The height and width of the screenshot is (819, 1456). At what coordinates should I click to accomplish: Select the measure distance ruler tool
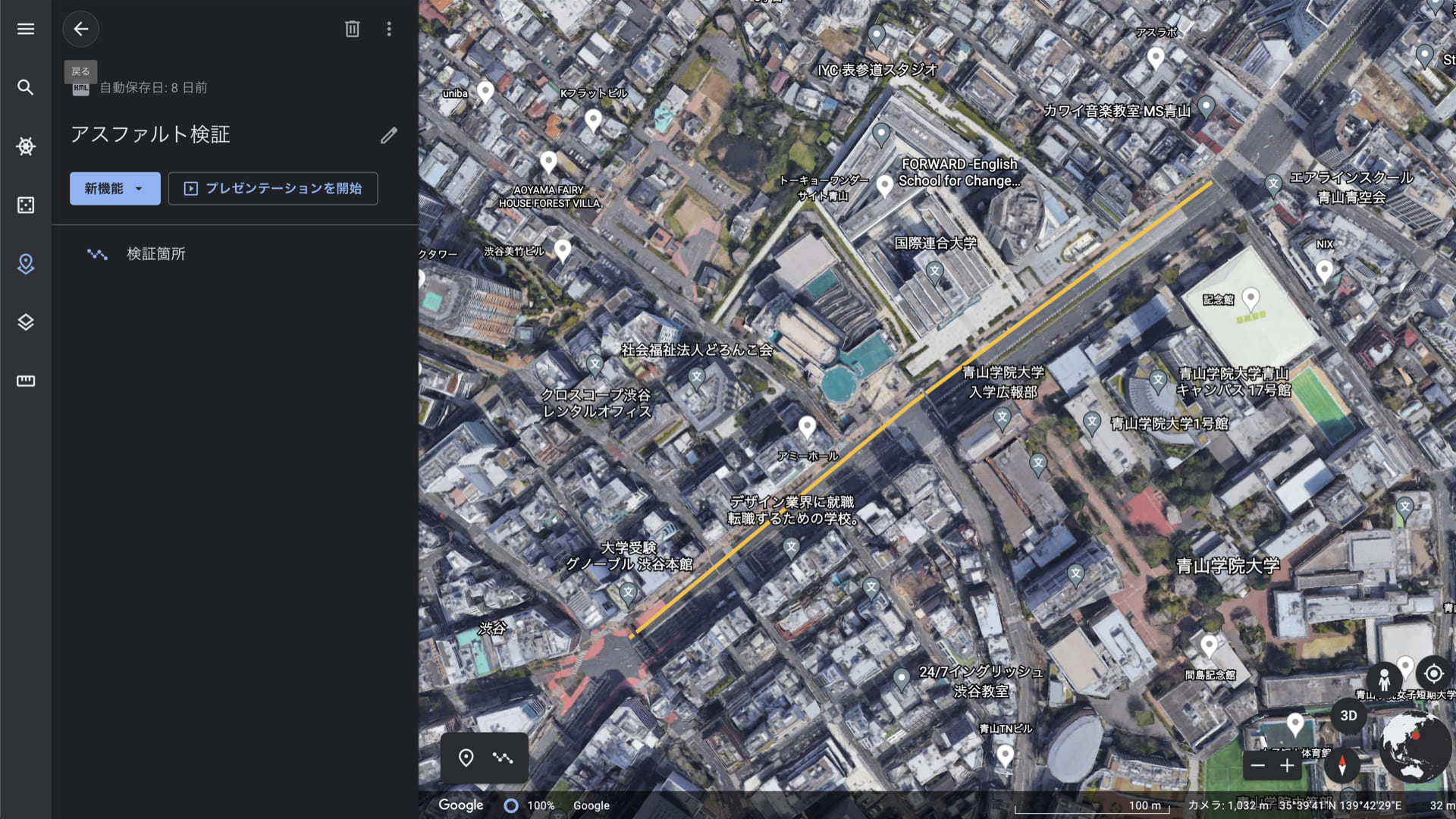point(26,381)
